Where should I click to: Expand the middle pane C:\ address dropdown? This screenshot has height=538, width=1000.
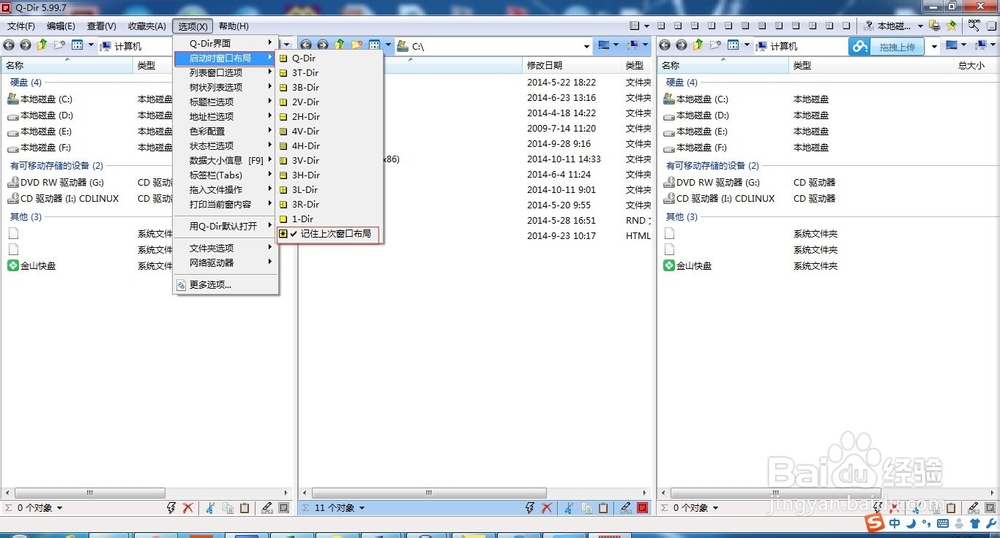586,46
